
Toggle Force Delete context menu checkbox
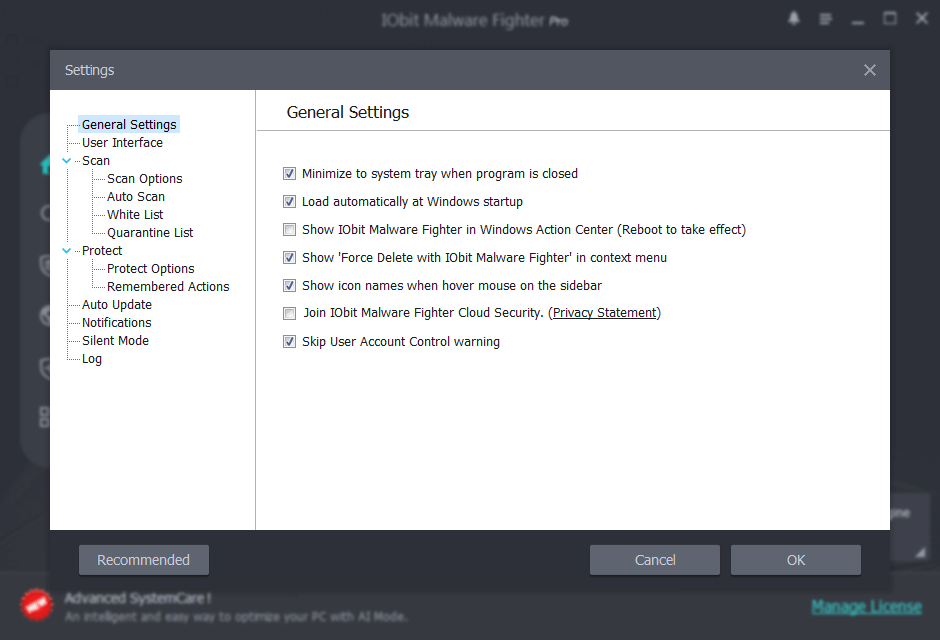(x=290, y=258)
